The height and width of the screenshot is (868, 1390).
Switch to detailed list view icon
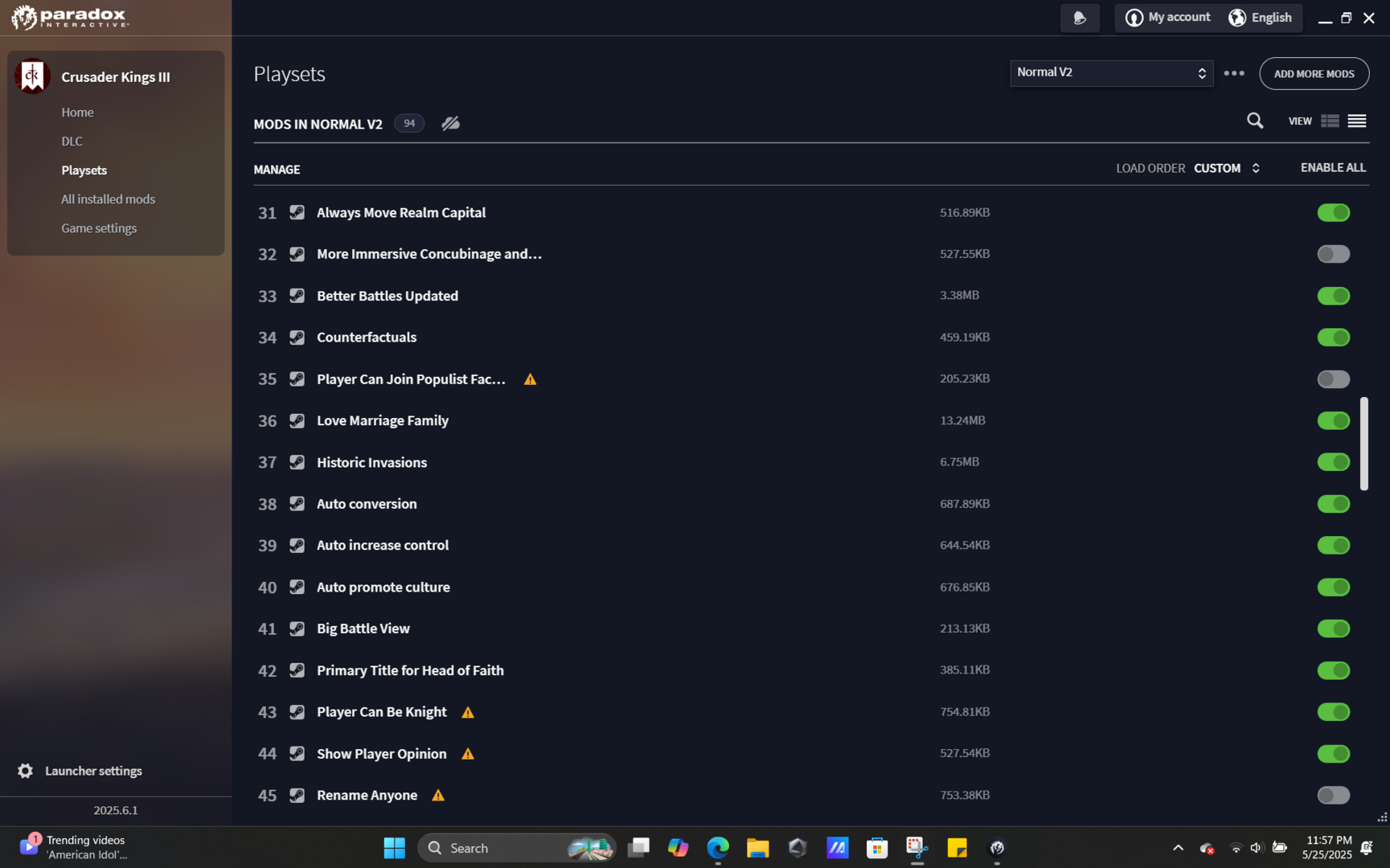[x=1330, y=121]
